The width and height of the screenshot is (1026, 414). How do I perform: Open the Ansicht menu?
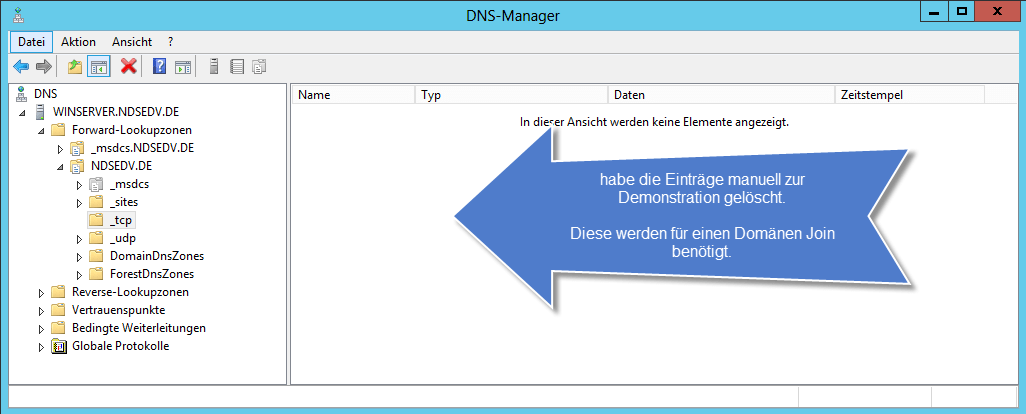131,42
